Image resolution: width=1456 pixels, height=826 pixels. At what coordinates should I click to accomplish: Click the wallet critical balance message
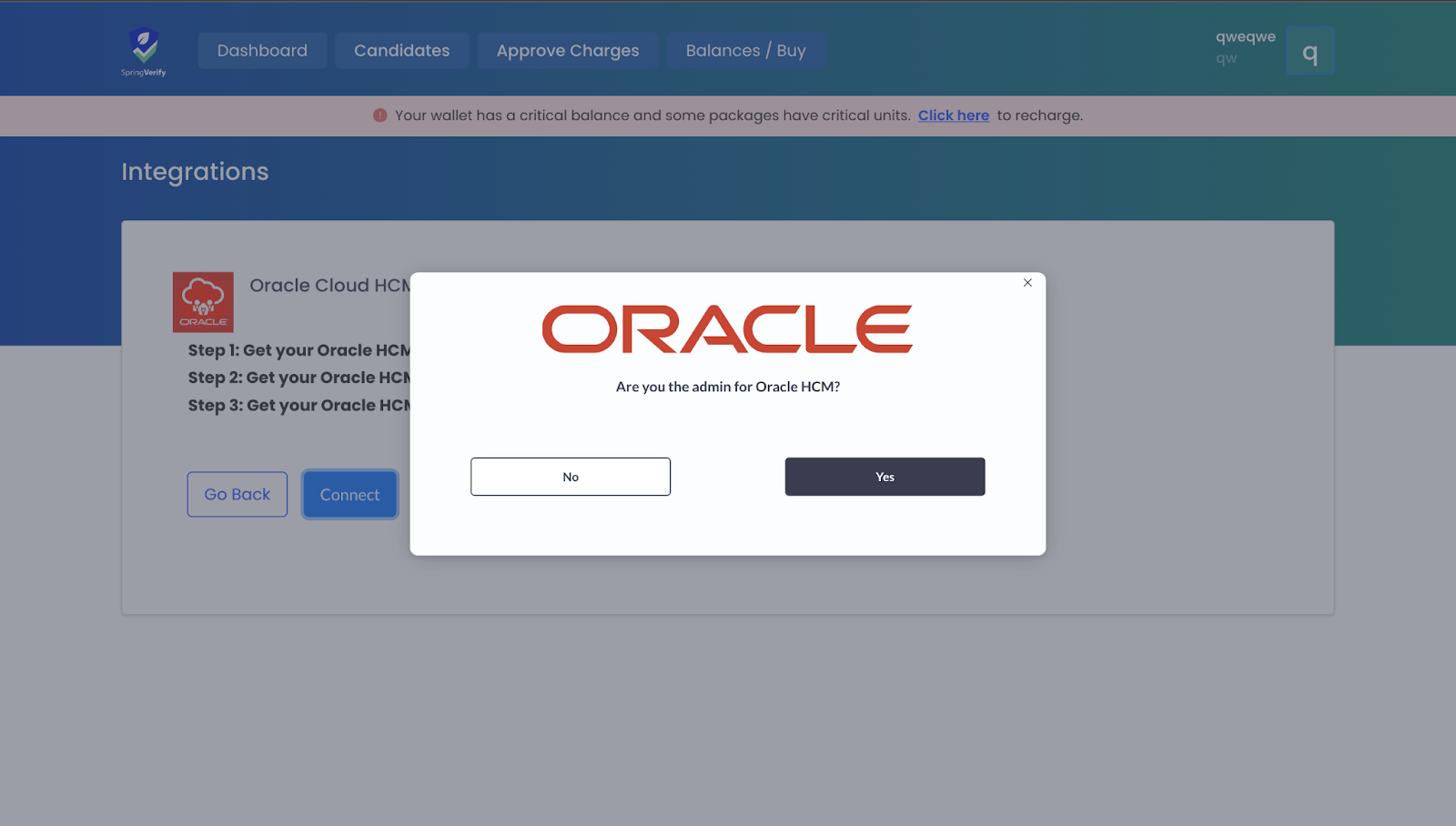(x=652, y=116)
